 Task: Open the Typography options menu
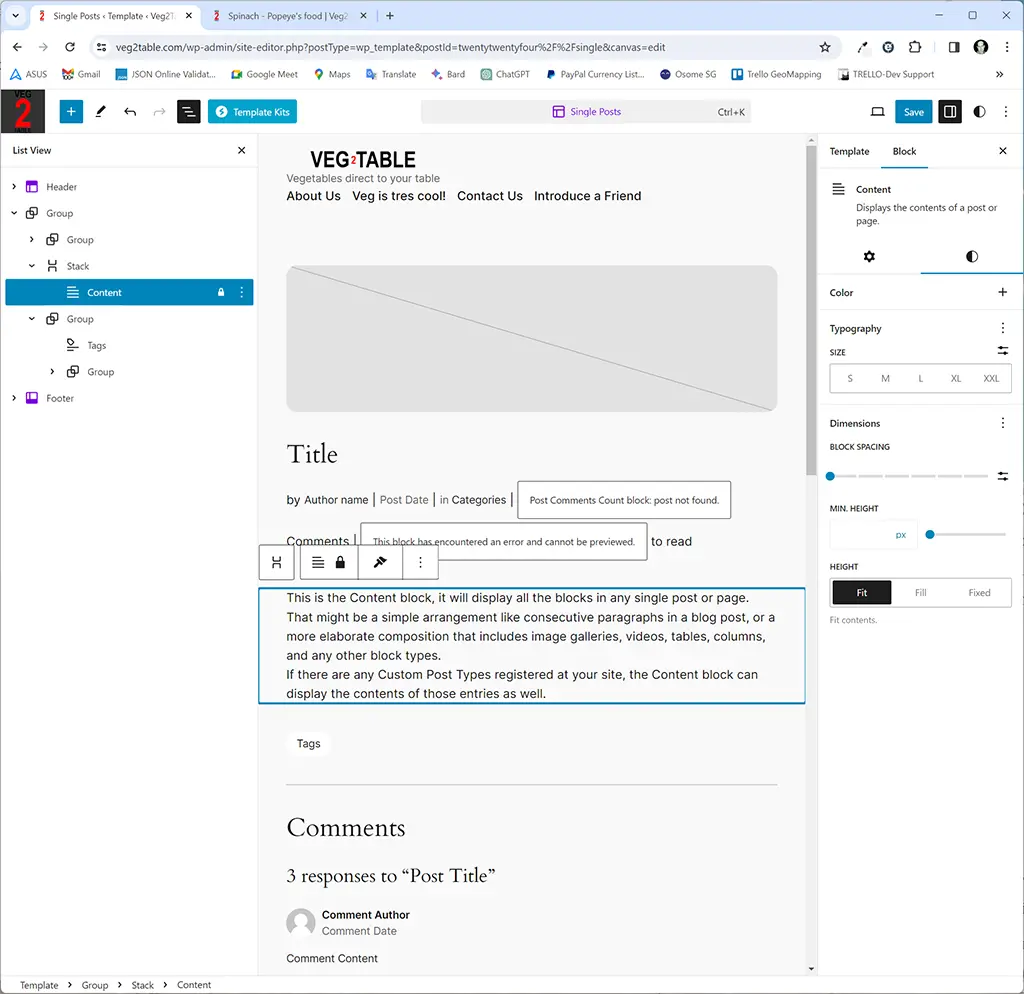(x=1002, y=328)
